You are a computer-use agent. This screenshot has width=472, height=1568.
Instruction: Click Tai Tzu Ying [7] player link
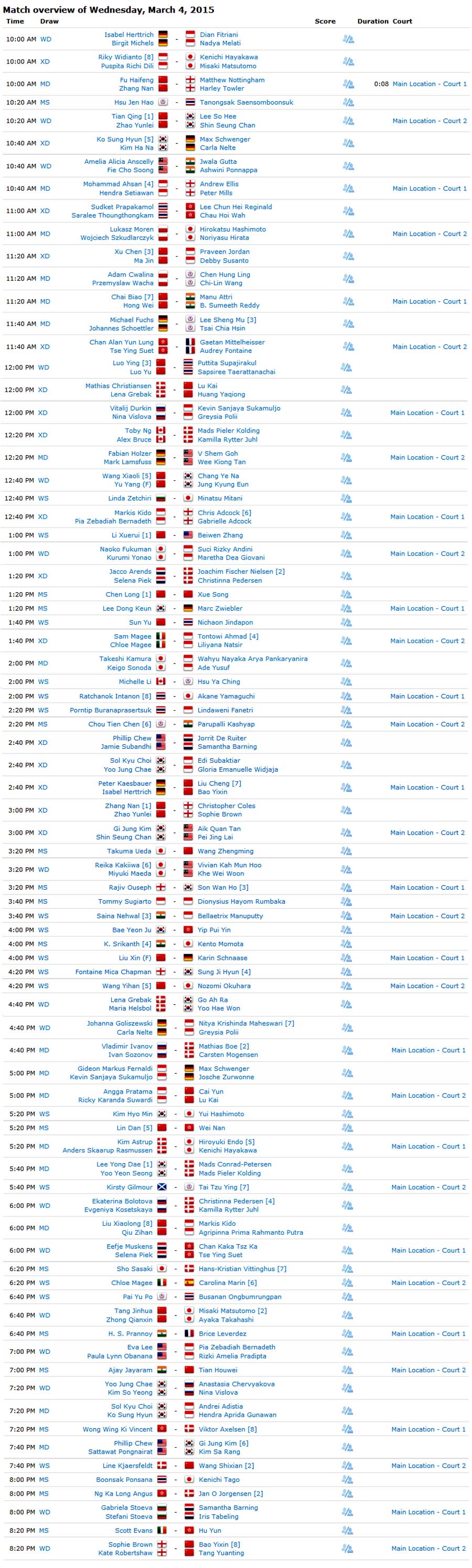[x=224, y=1187]
